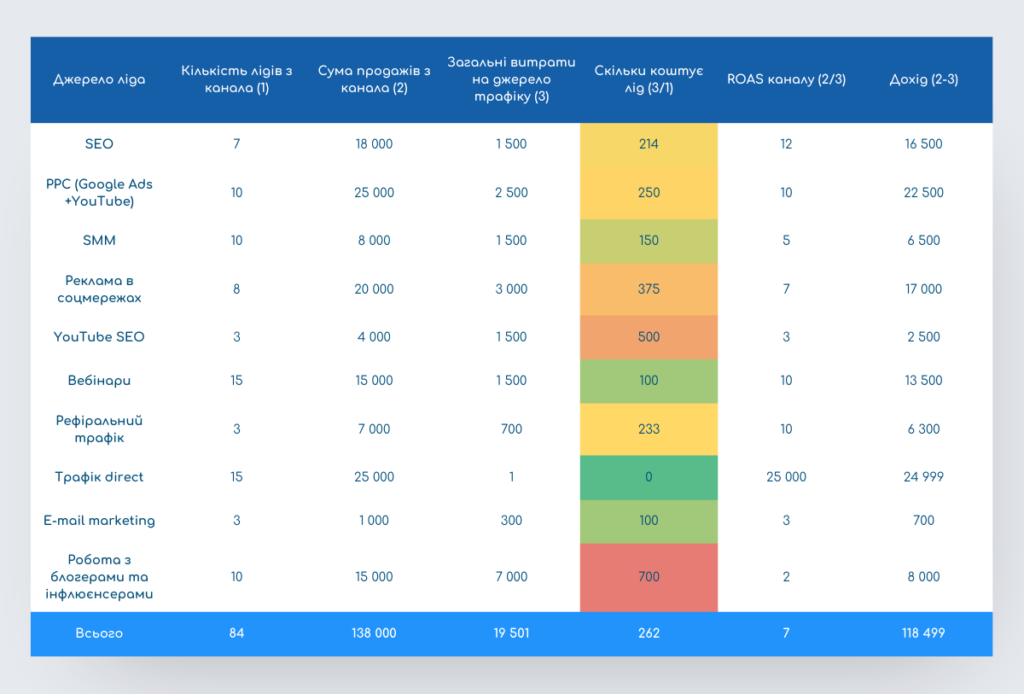The height and width of the screenshot is (694, 1024).
Task: Click the "ROAS каналу (2/3)" column header
Action: click(786, 80)
